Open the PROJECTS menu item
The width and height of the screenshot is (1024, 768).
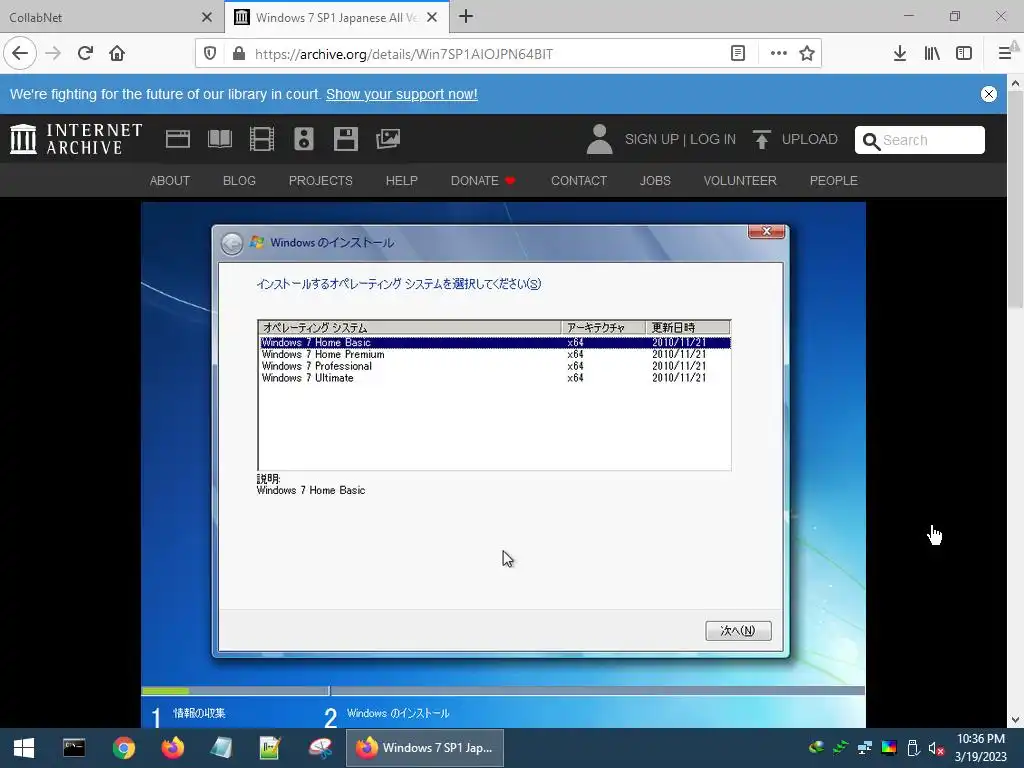pyautogui.click(x=321, y=181)
